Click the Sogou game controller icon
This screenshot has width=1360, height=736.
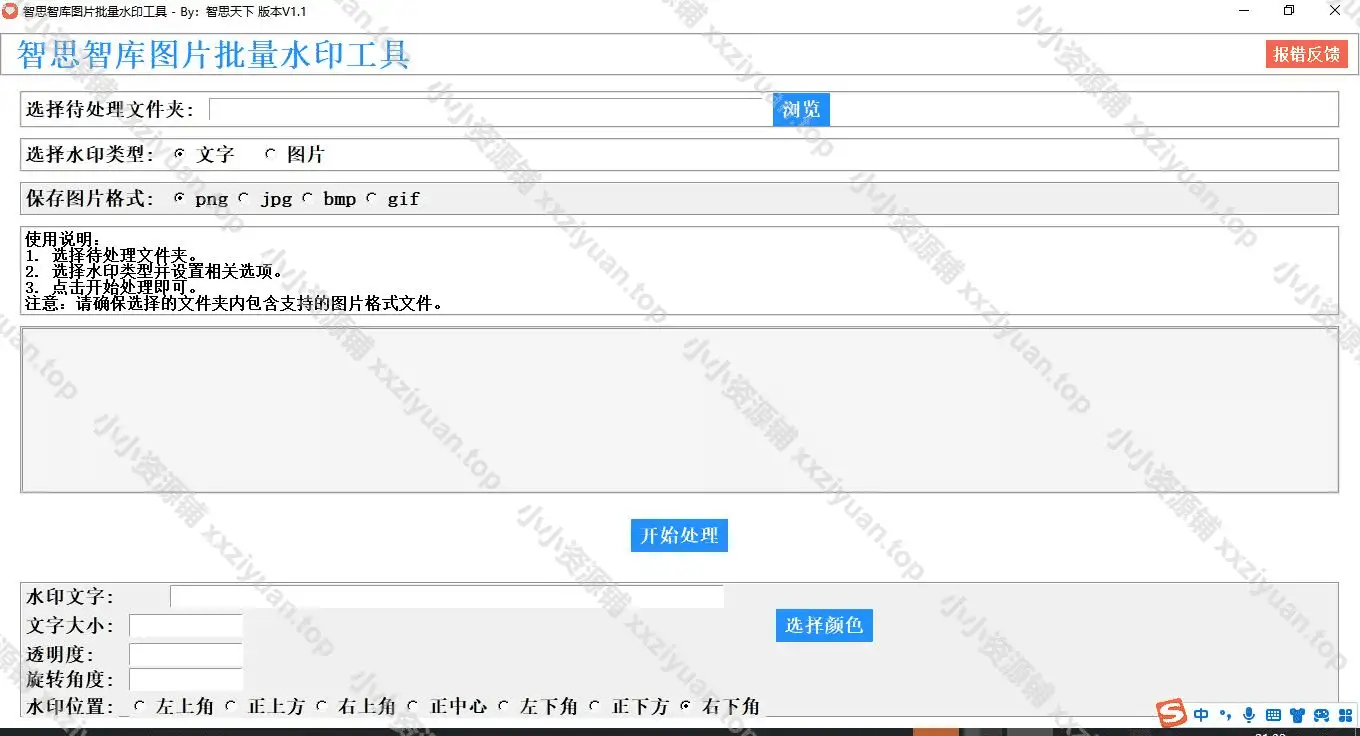[x=1321, y=715]
